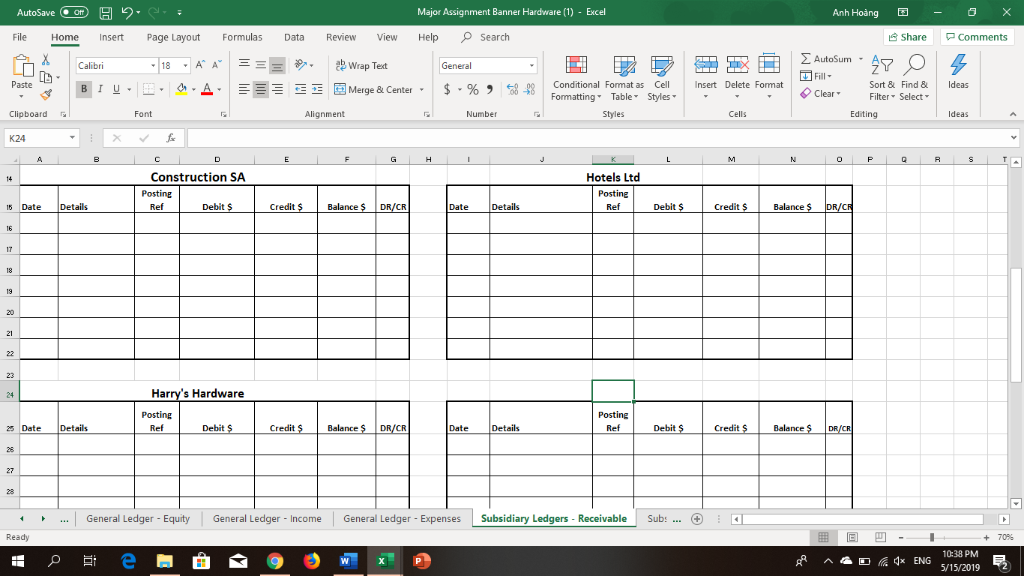1024x576 pixels.
Task: Click the Share button
Action: coord(906,36)
